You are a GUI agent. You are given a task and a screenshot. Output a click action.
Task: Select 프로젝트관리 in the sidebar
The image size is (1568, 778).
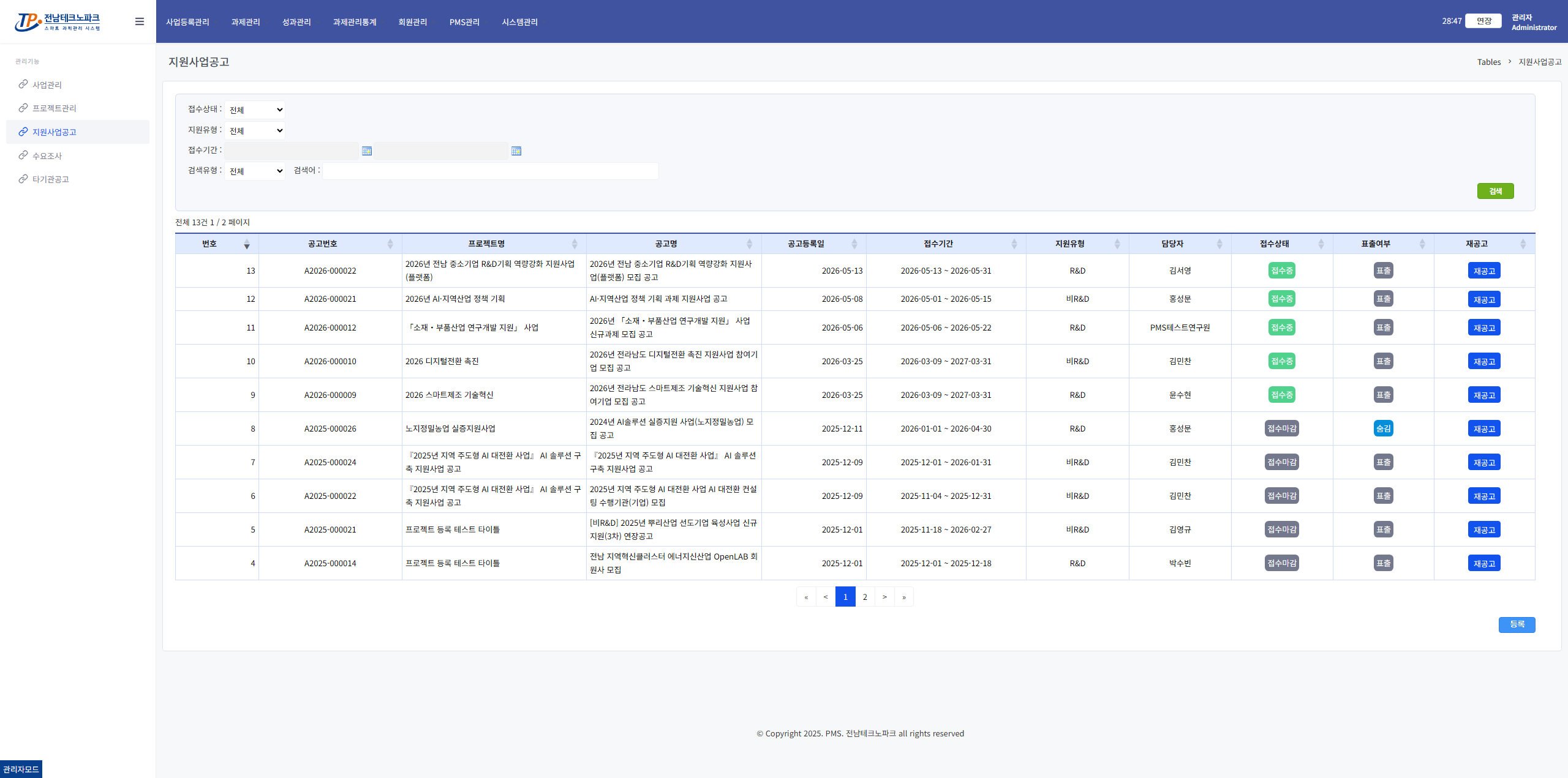(x=78, y=108)
